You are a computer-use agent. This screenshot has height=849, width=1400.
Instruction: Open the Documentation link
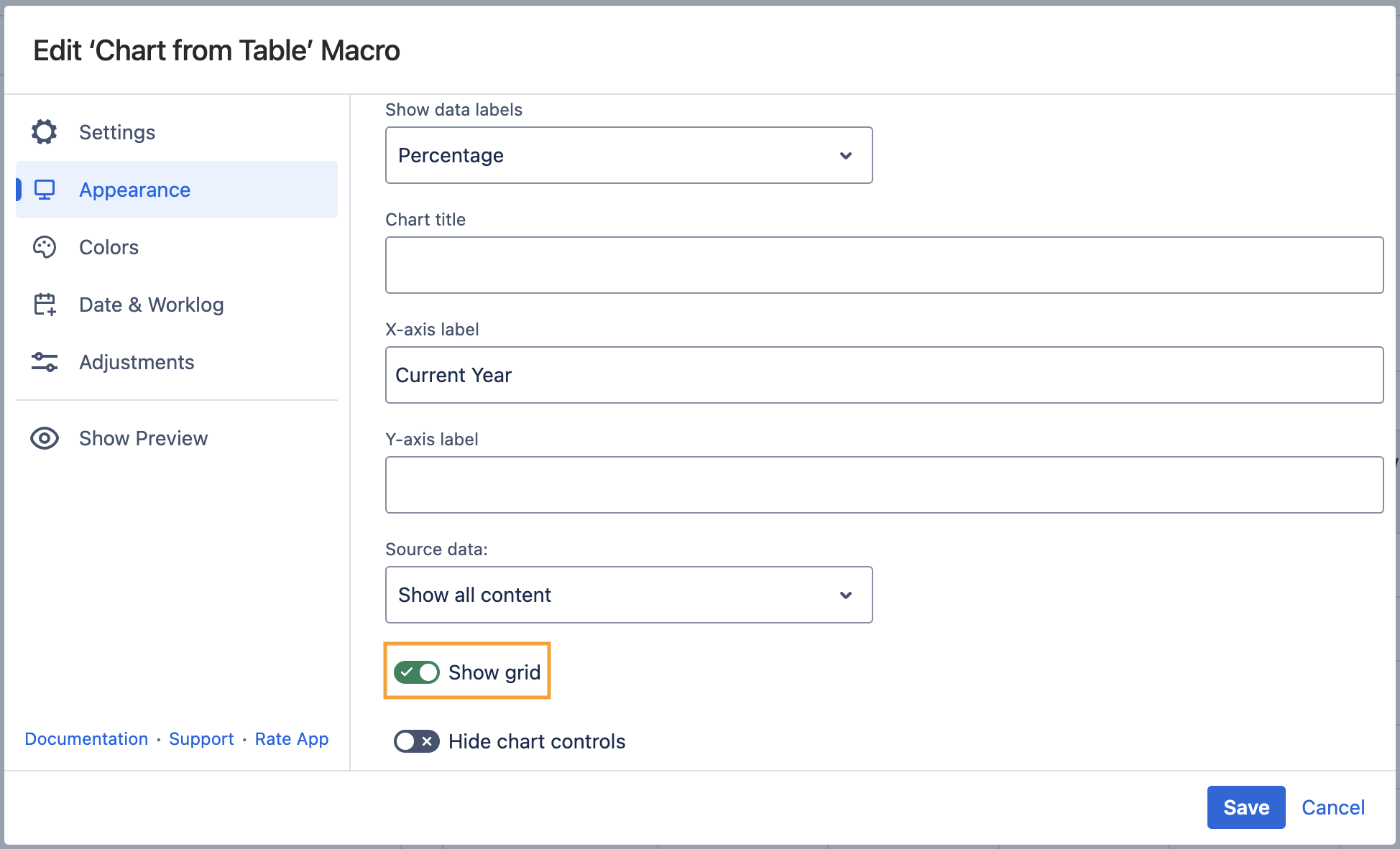pyautogui.click(x=86, y=739)
